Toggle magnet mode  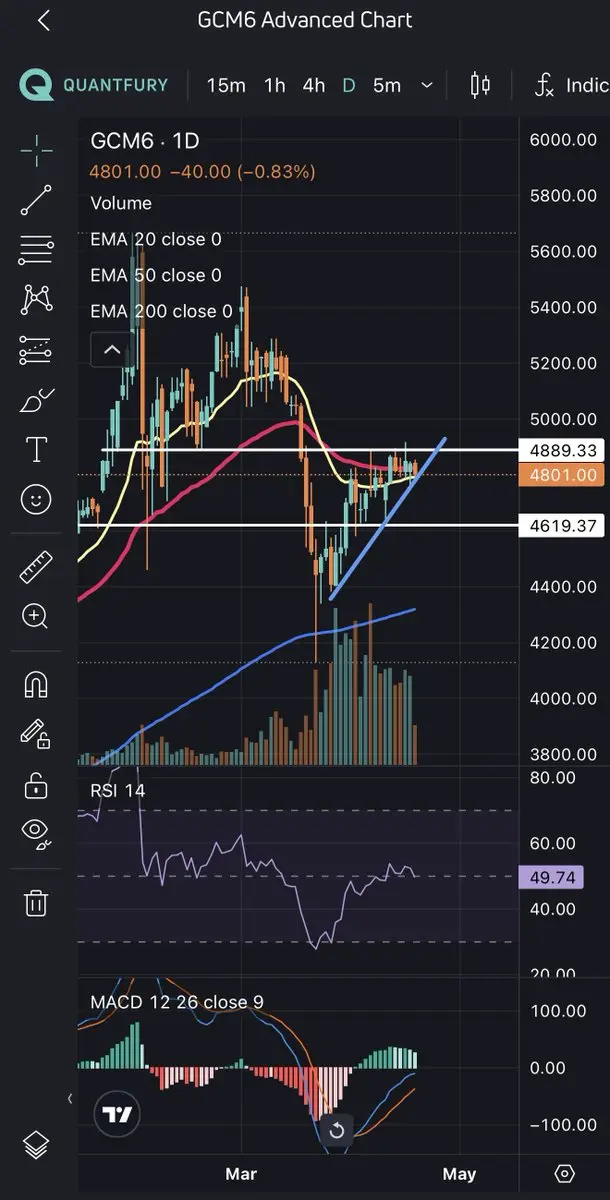(36, 684)
